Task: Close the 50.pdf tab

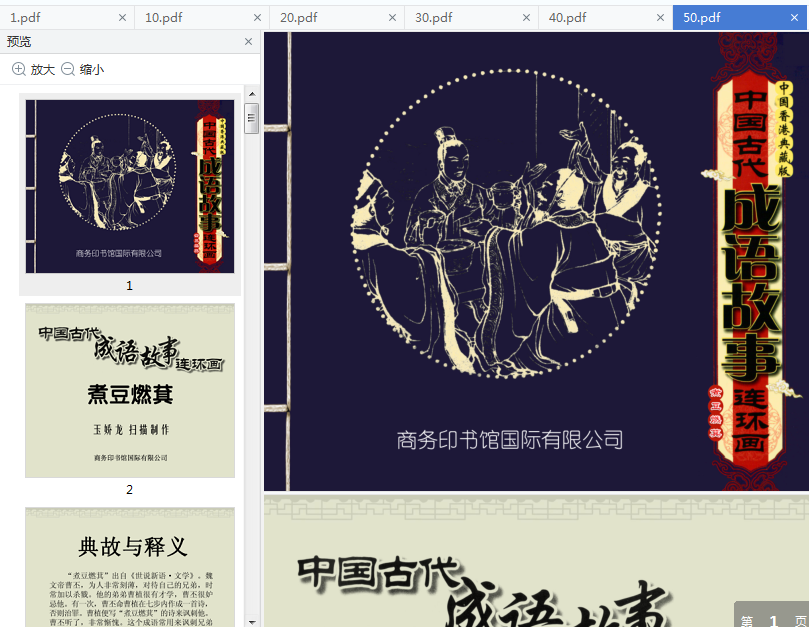Action: 795,18
